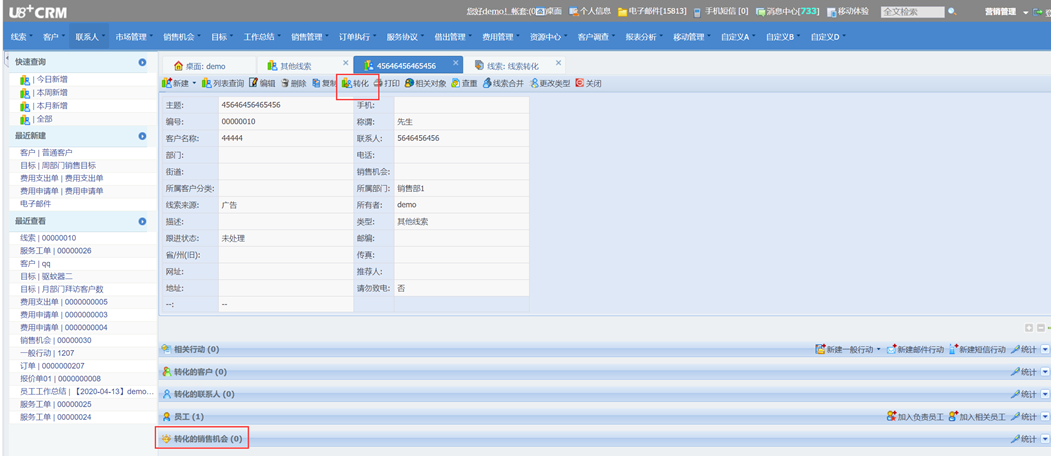Open recent item 销售机会 | 00000030

[x=55, y=340]
